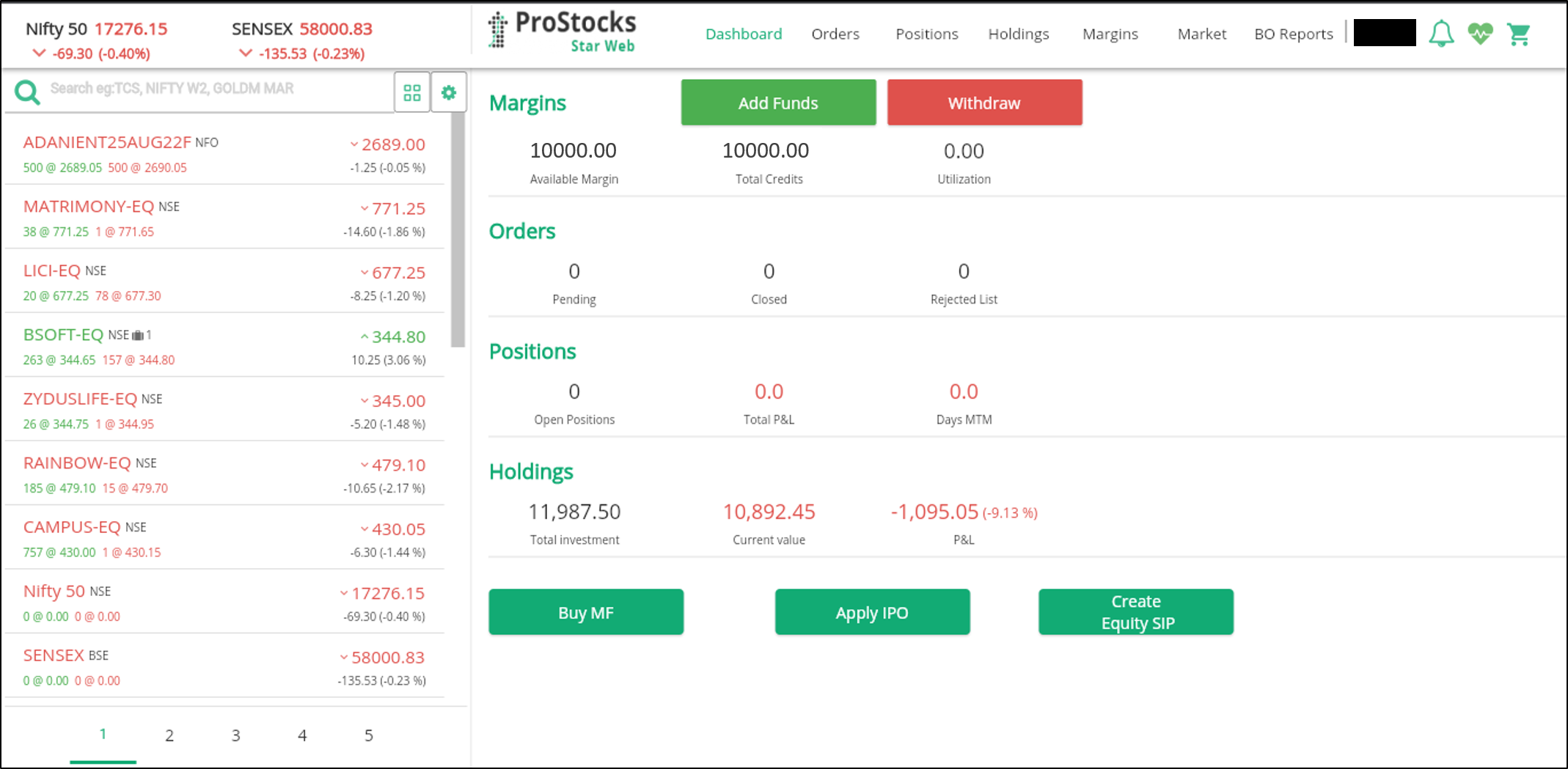Click the down arrow beside RAINBOW-EQ price 479.10
The image size is (1568, 769).
click(364, 465)
